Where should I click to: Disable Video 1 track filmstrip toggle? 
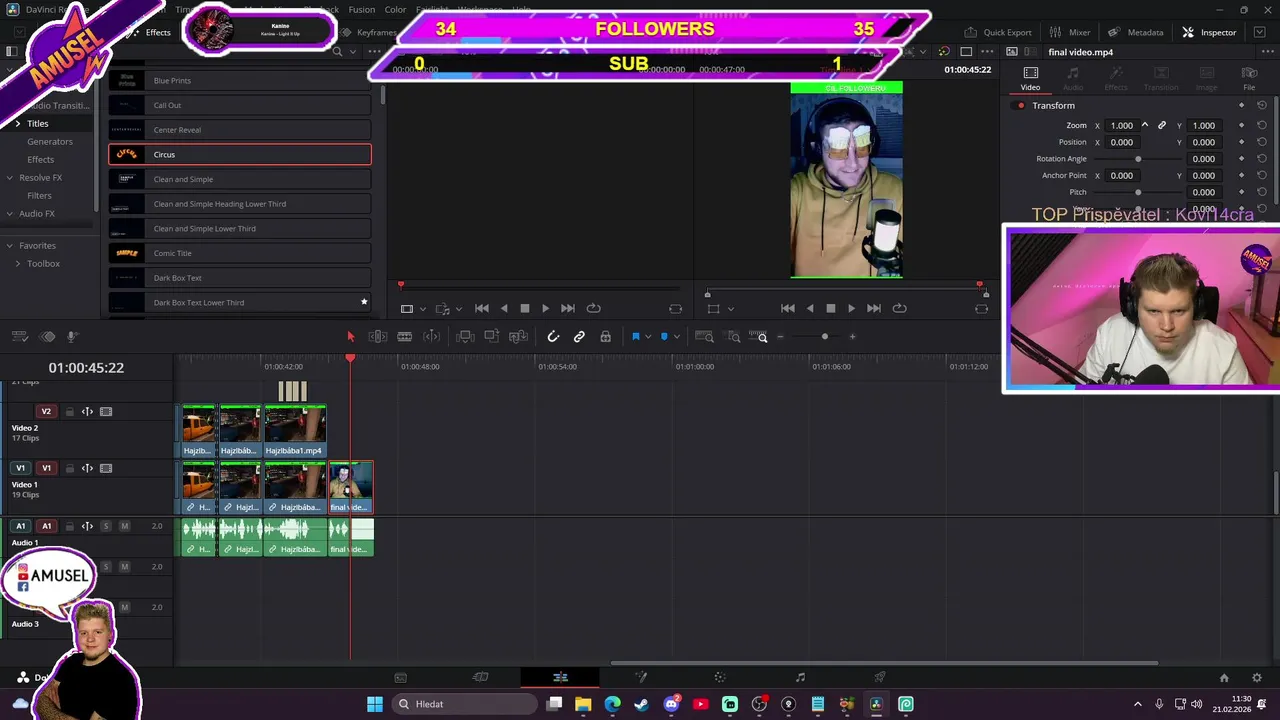click(106, 468)
